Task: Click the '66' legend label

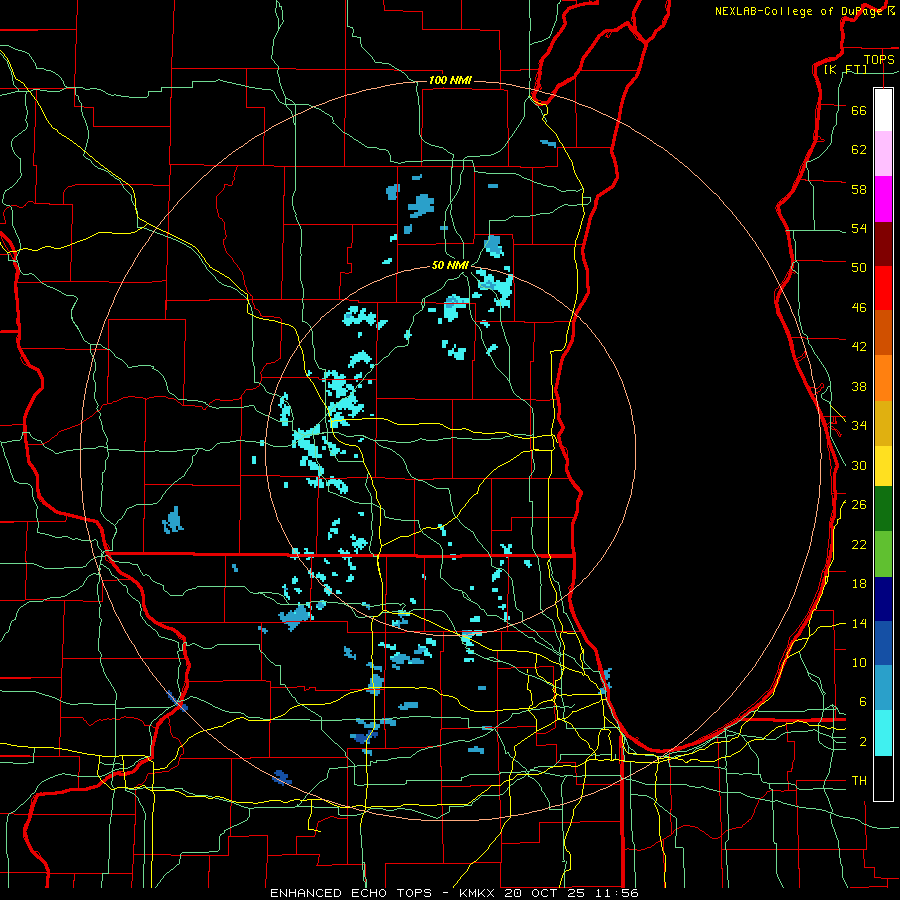Action: (x=859, y=111)
